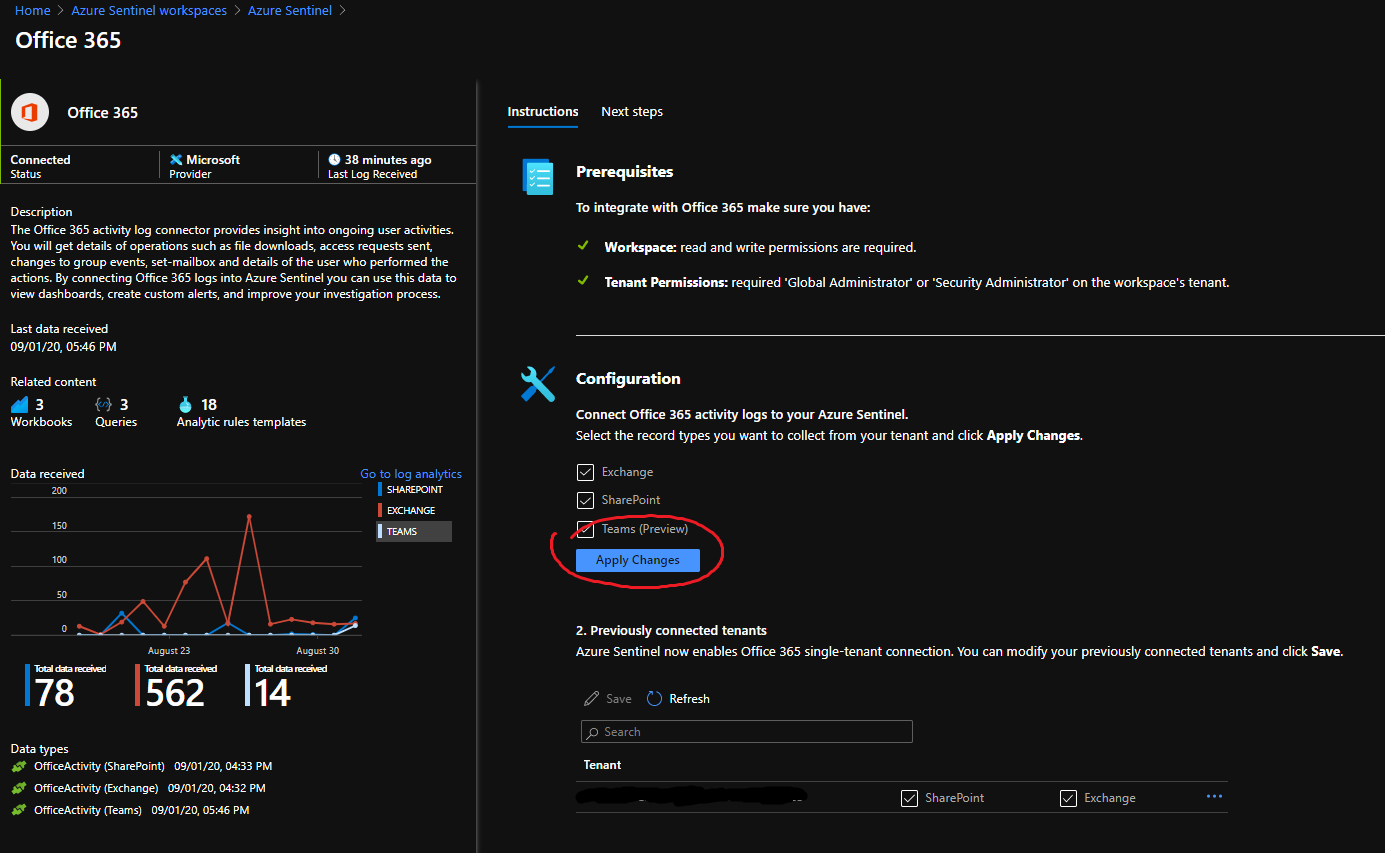Click the Workspace prerequisite green checkmark
Image resolution: width=1385 pixels, height=853 pixels.
(583, 245)
